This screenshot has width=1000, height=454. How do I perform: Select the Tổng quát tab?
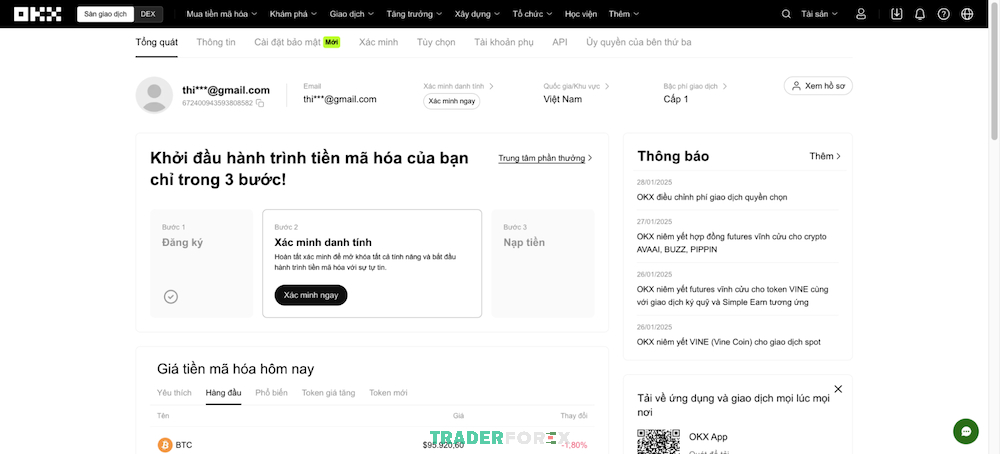156,42
